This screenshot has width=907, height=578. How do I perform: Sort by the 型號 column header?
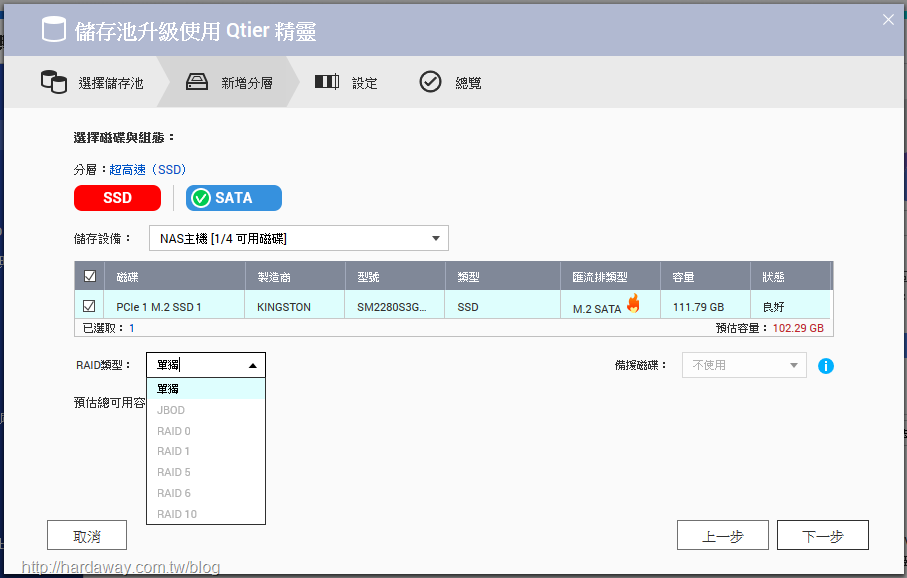396,276
